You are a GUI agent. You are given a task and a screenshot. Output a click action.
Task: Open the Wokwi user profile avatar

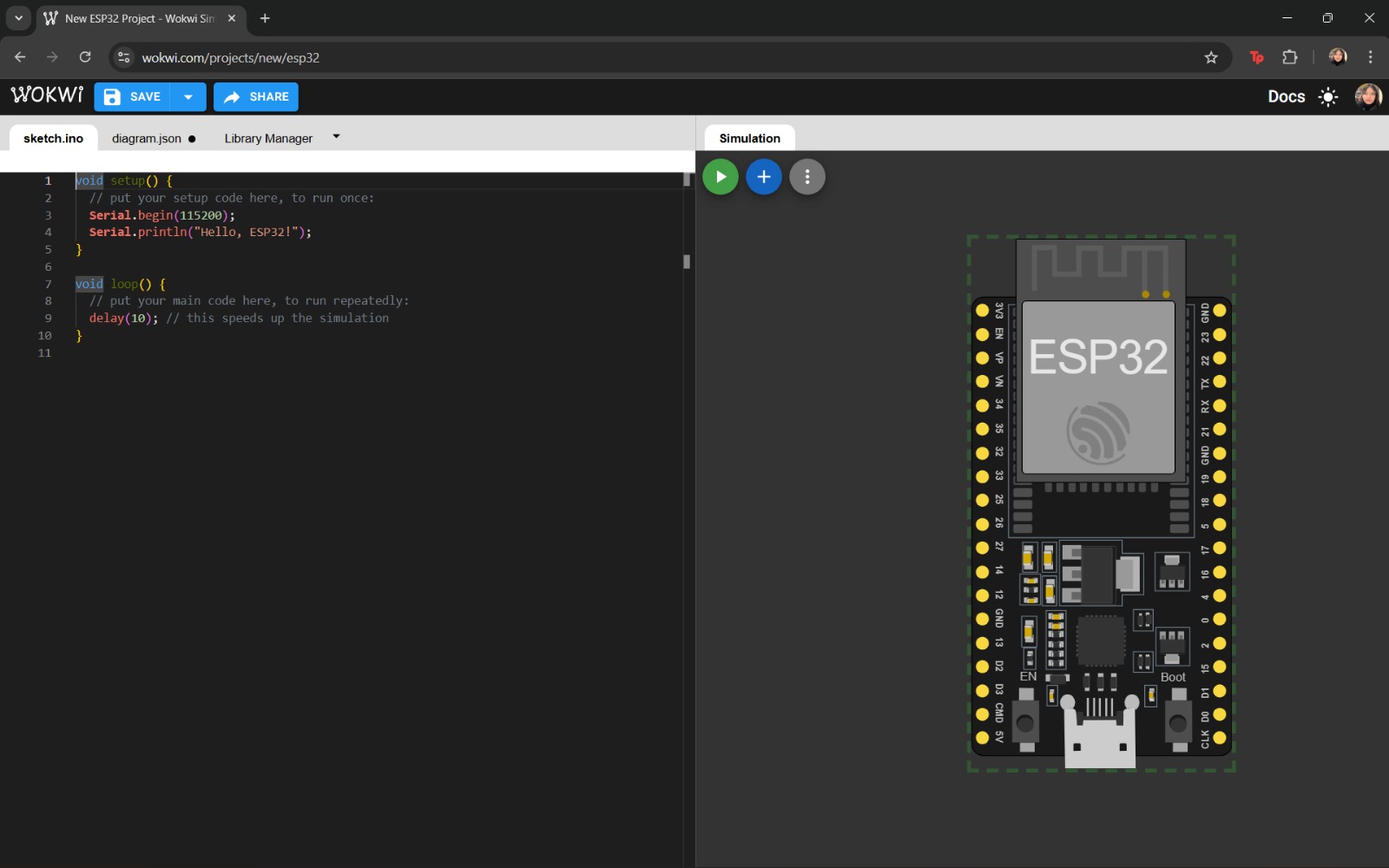[x=1368, y=96]
